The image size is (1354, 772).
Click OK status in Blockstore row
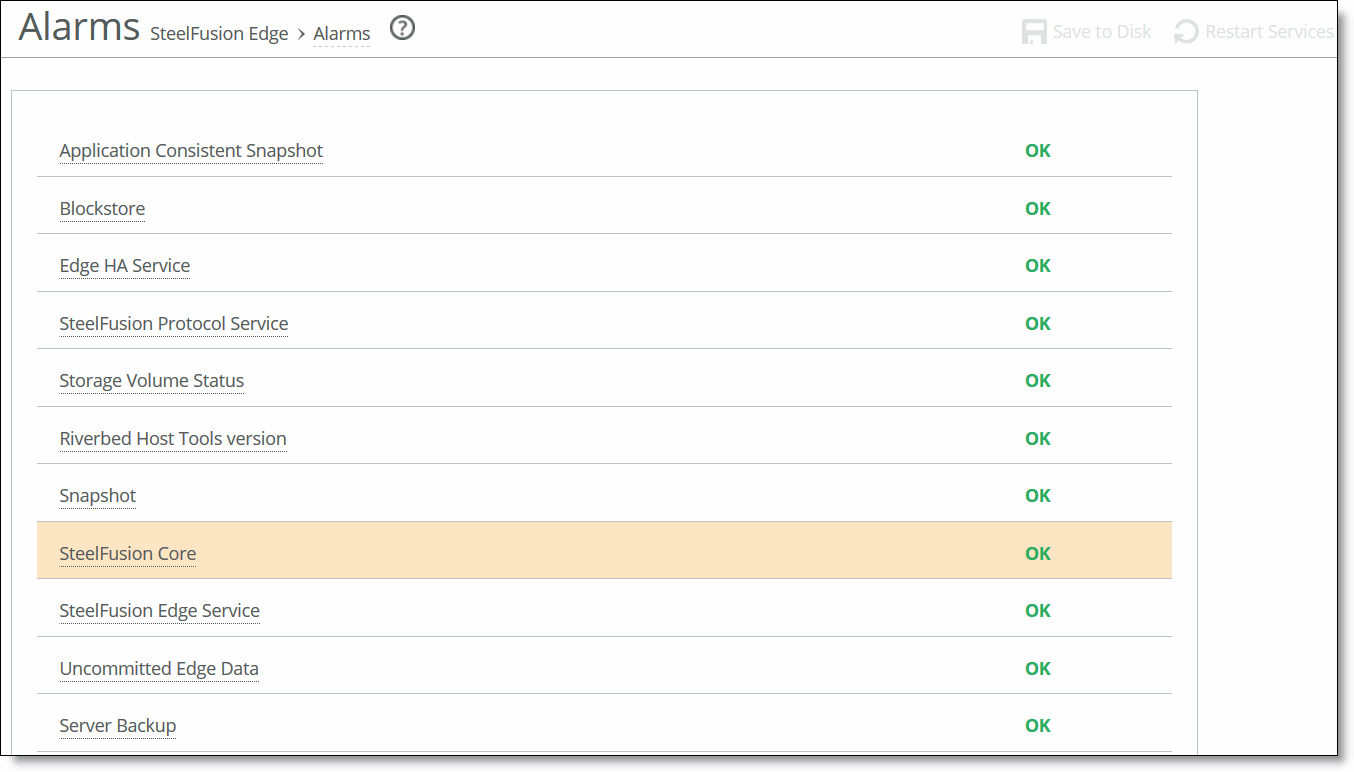click(x=1038, y=209)
